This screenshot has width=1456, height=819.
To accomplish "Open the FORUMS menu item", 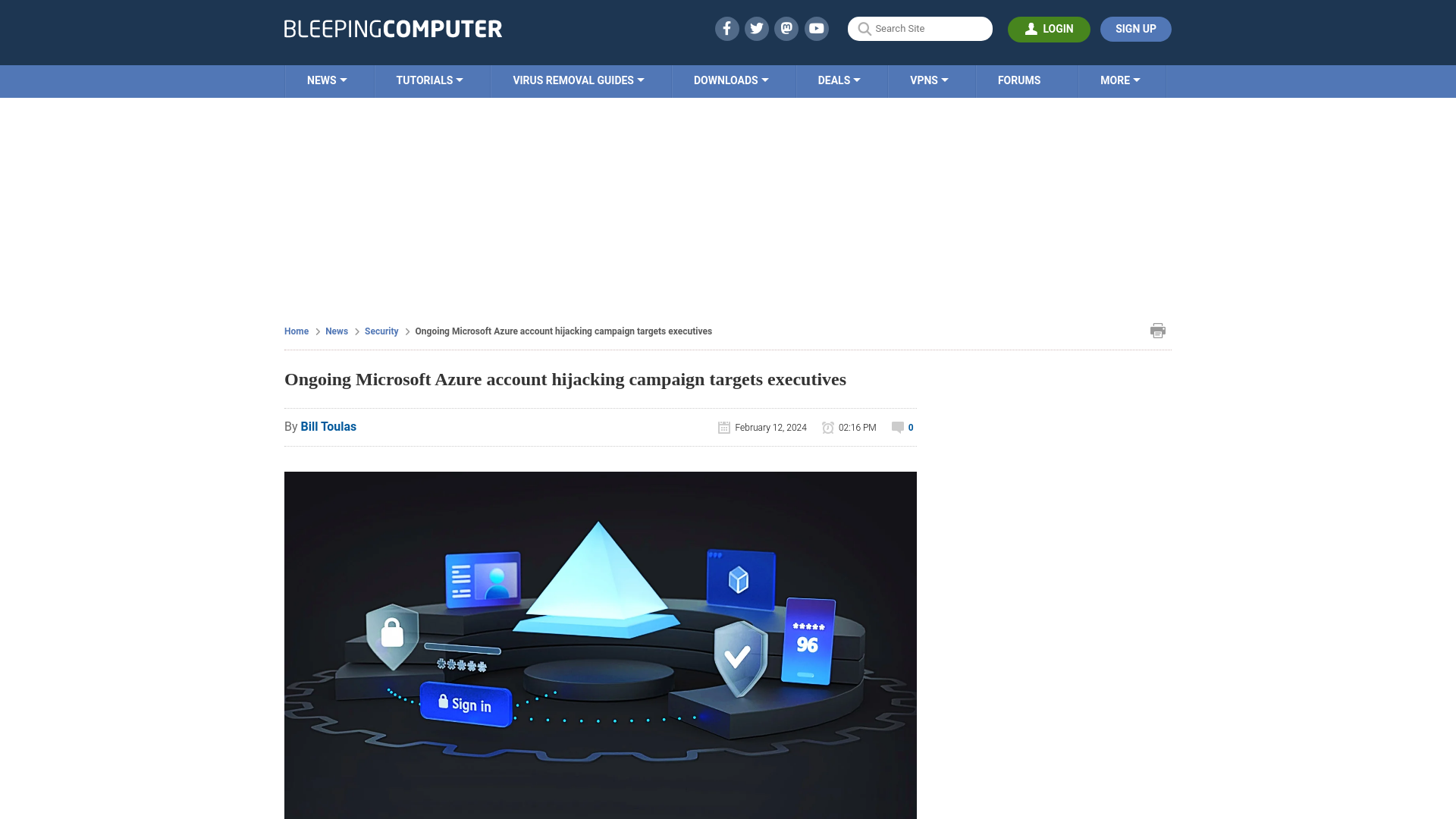I will [1019, 80].
